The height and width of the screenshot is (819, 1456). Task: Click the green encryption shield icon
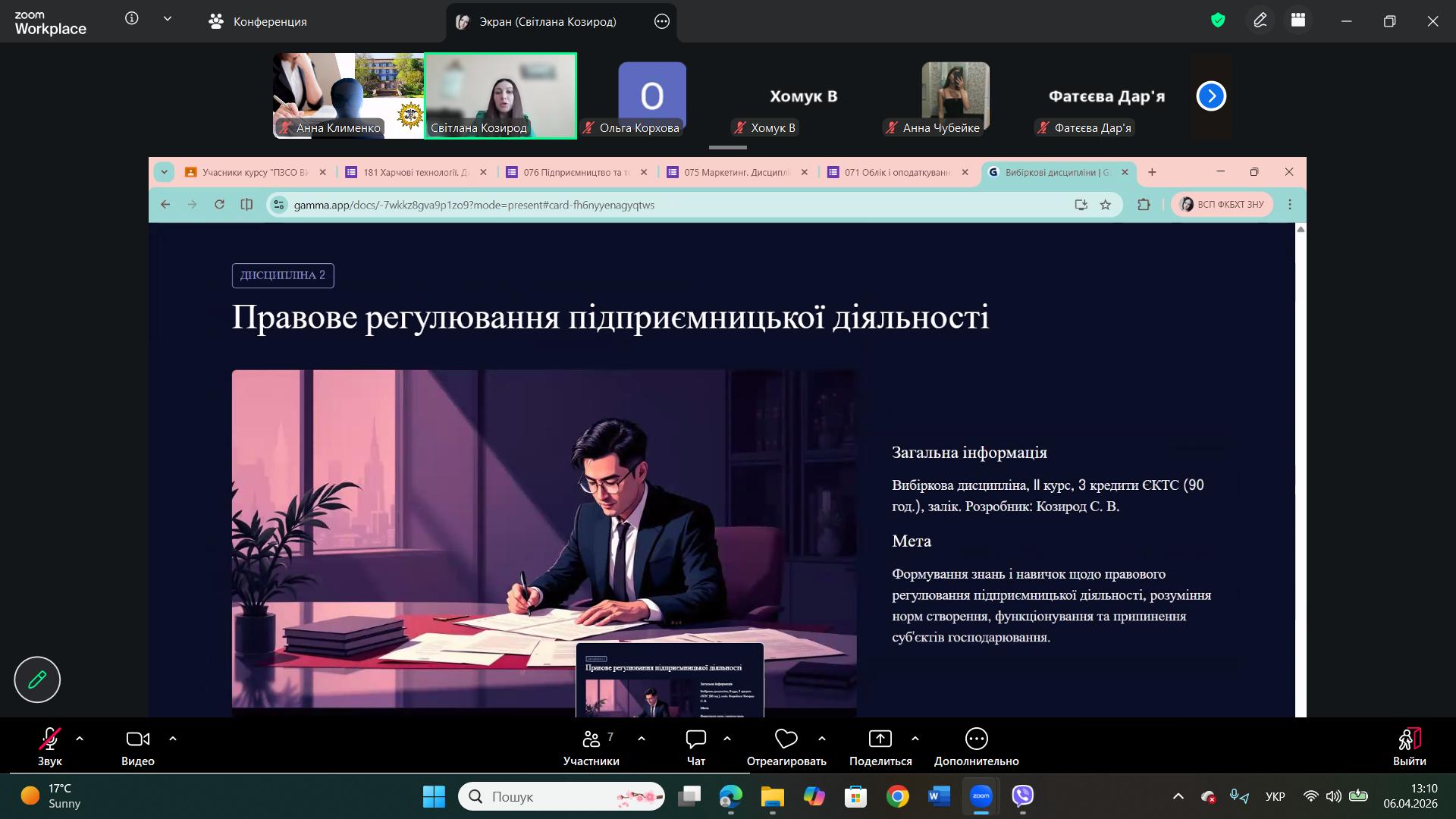(x=1218, y=21)
